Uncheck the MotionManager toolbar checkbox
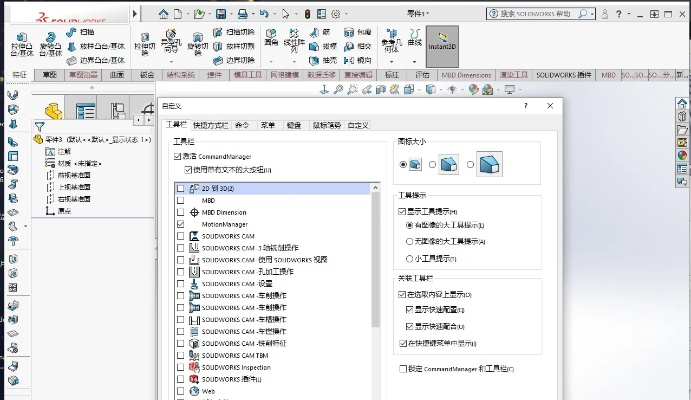 click(x=180, y=225)
